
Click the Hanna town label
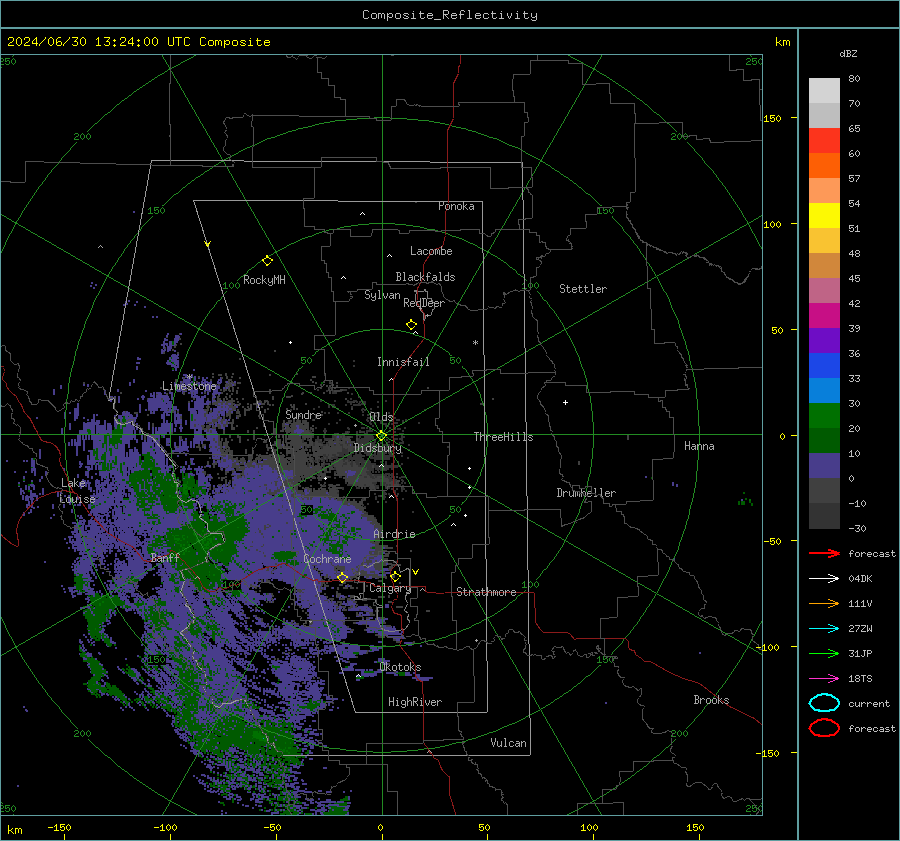tap(699, 446)
